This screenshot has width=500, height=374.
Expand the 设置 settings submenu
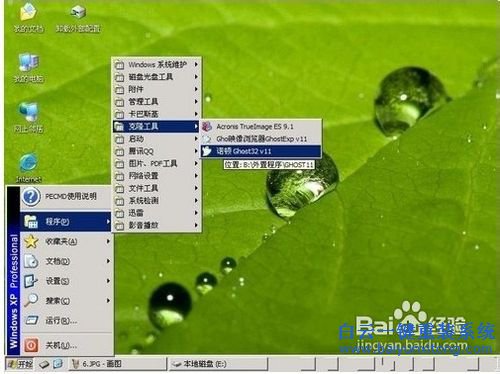pyautogui.click(x=66, y=281)
